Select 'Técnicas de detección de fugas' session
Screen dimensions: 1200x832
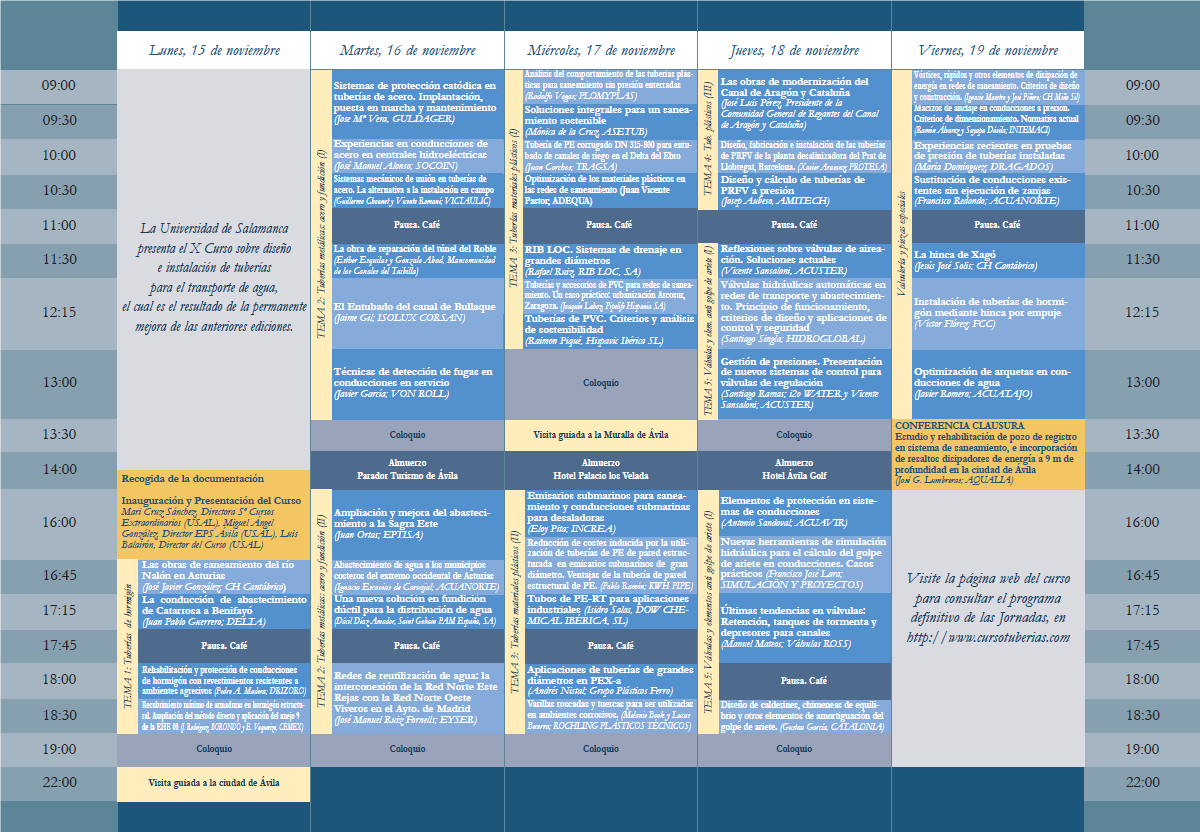pos(420,384)
